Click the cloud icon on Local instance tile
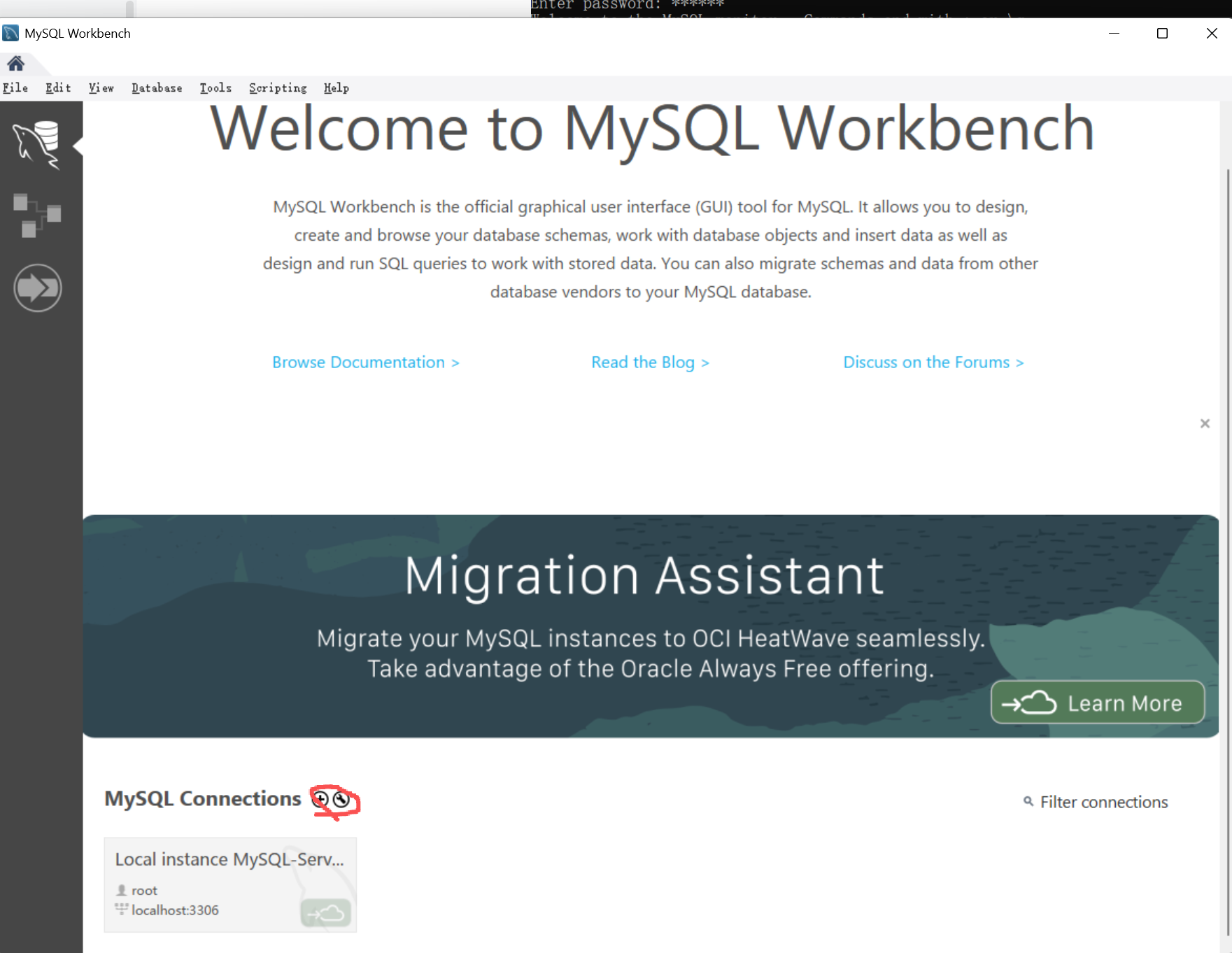This screenshot has width=1232, height=953. point(326,913)
